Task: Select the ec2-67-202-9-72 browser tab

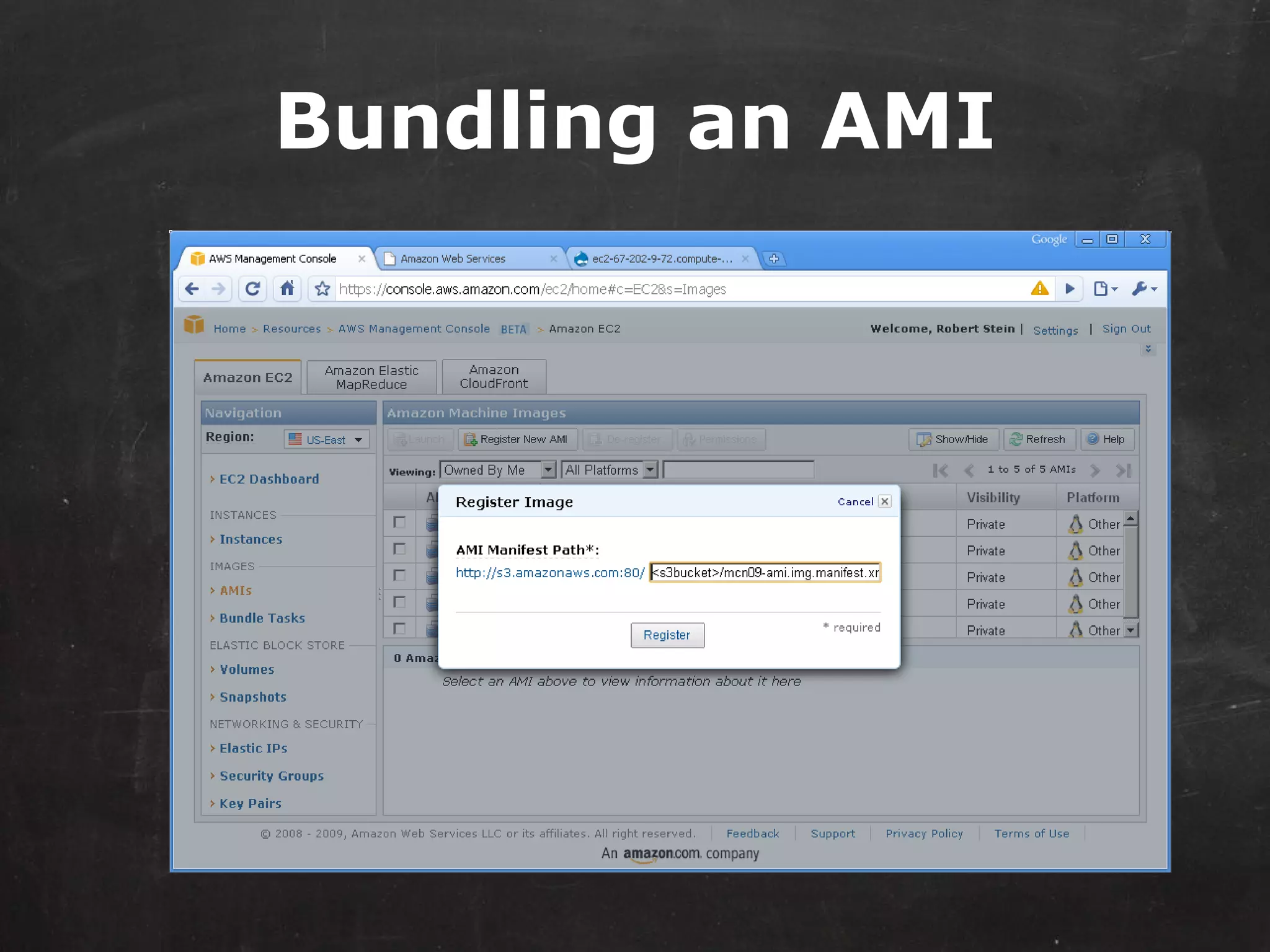Action: coord(662,258)
